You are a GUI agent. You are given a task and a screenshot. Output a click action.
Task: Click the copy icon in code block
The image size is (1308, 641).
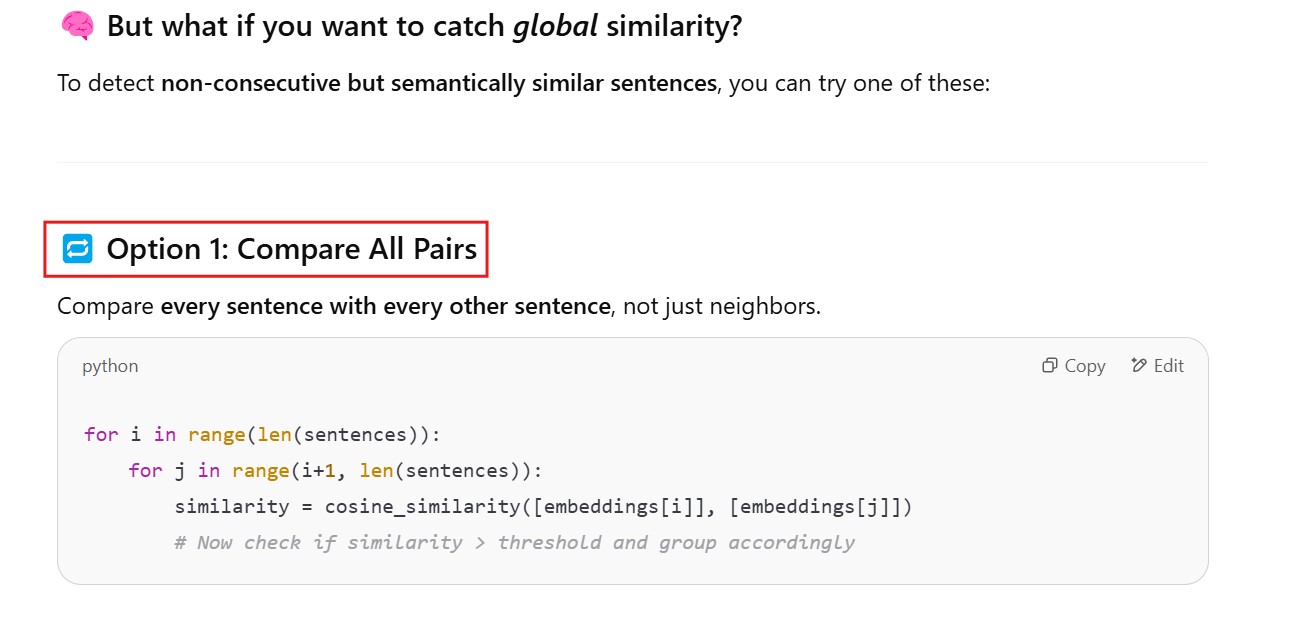click(1049, 366)
